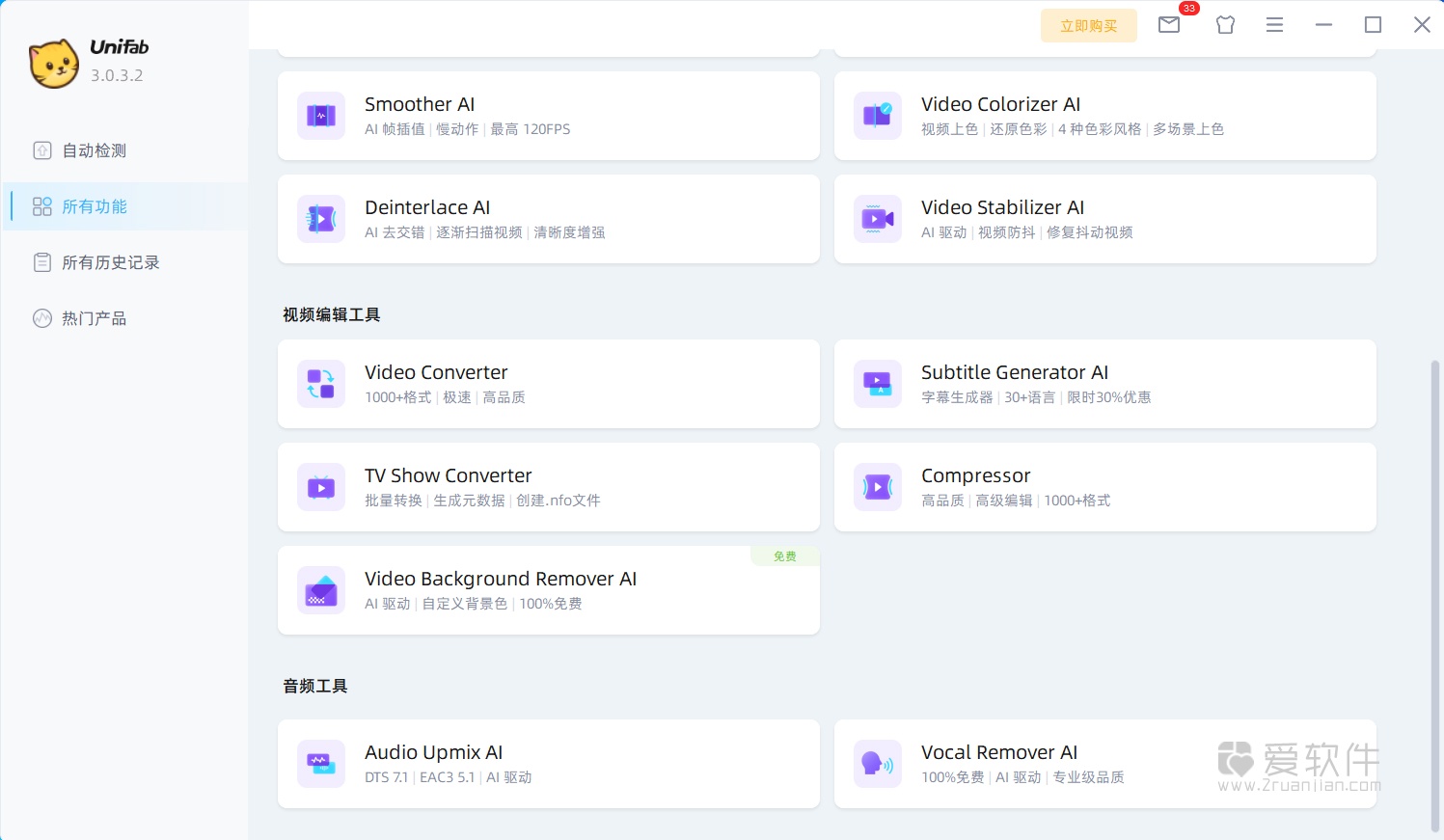The height and width of the screenshot is (840, 1444).
Task: Click the Unifab cat logo
Action: [54, 64]
